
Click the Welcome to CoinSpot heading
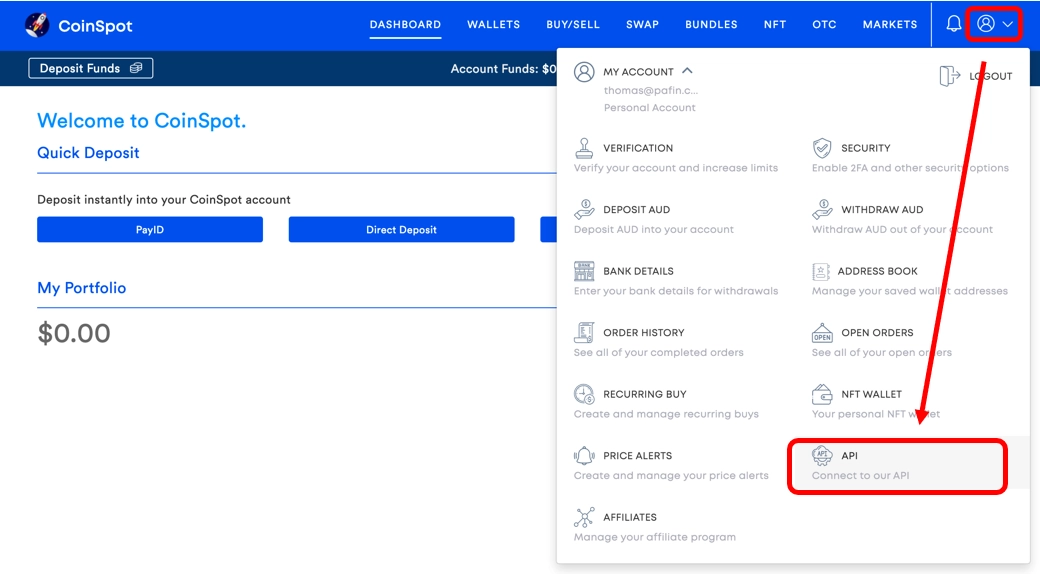(141, 121)
